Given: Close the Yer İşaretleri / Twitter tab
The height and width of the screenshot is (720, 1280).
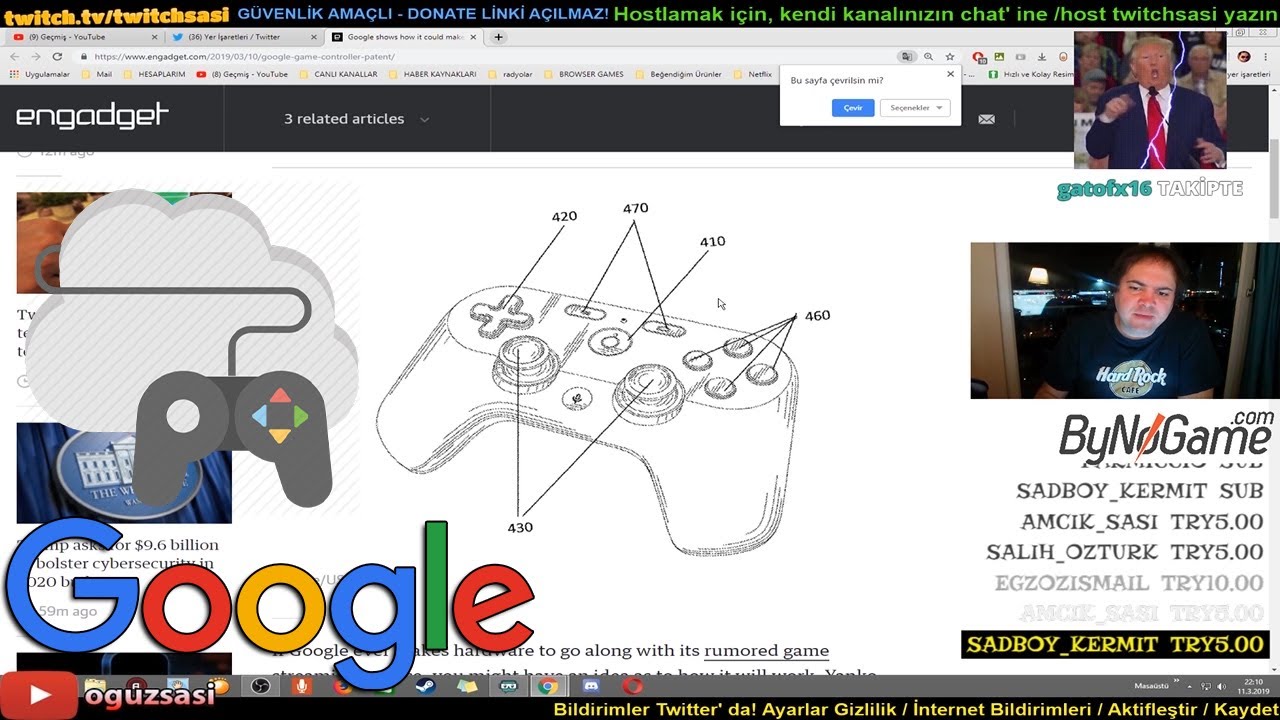Looking at the screenshot, I should coord(312,37).
